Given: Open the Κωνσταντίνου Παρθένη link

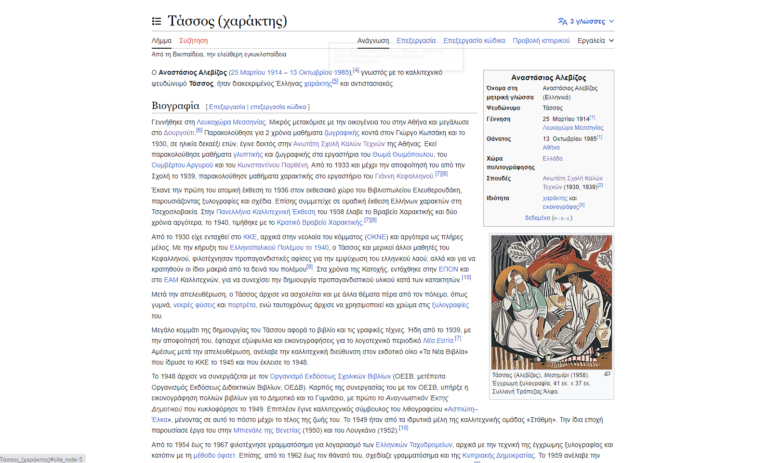Looking at the screenshot, I should [x=273, y=165].
